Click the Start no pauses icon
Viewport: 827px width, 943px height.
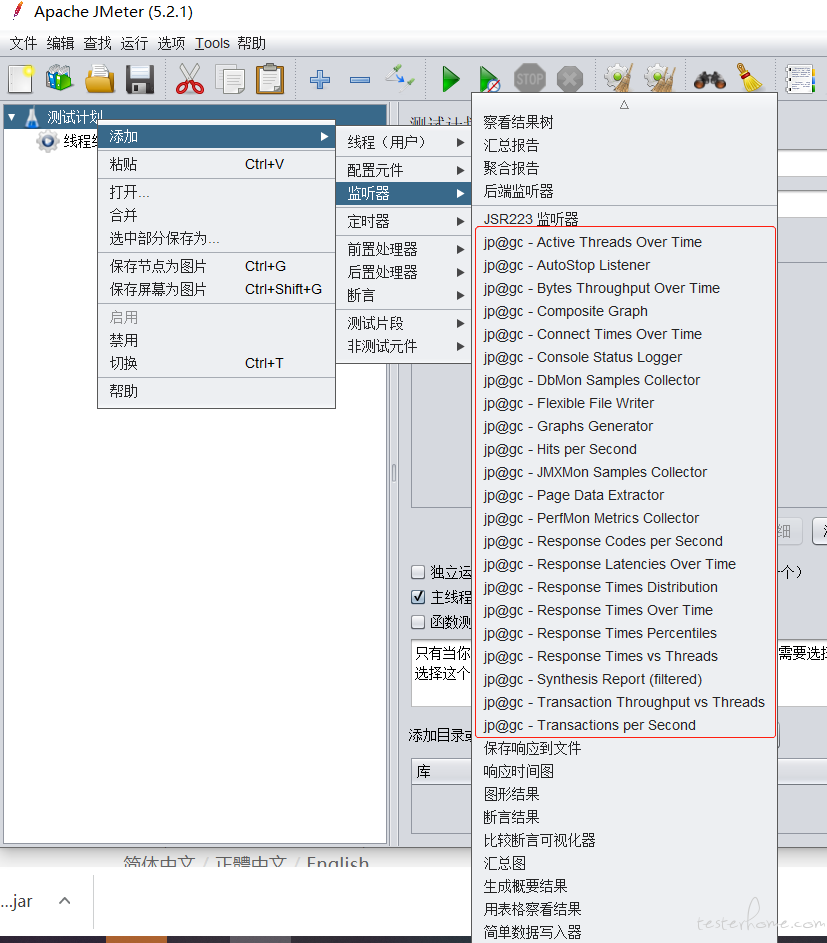tap(489, 79)
